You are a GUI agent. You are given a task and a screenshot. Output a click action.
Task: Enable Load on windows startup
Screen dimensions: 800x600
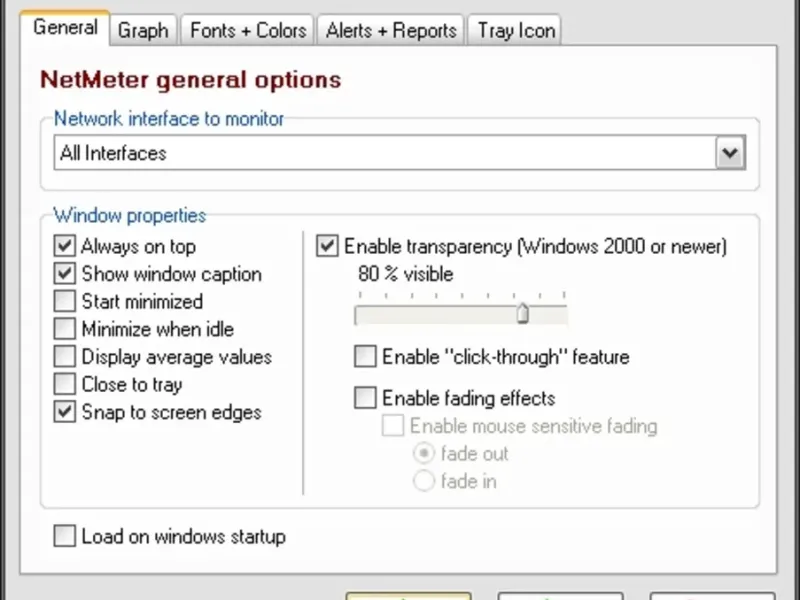pos(65,537)
